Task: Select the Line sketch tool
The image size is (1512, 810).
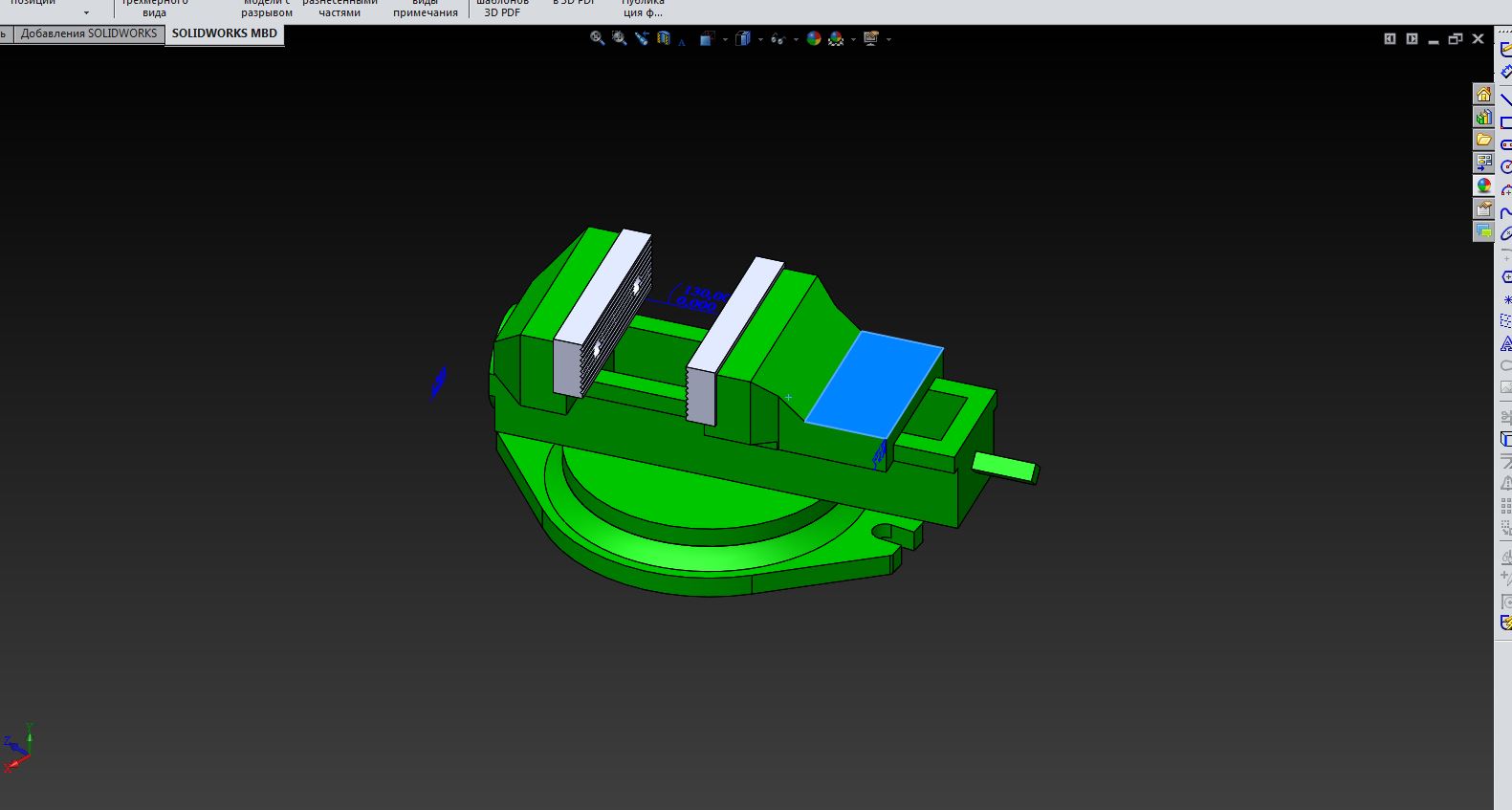Action: click(x=1505, y=100)
